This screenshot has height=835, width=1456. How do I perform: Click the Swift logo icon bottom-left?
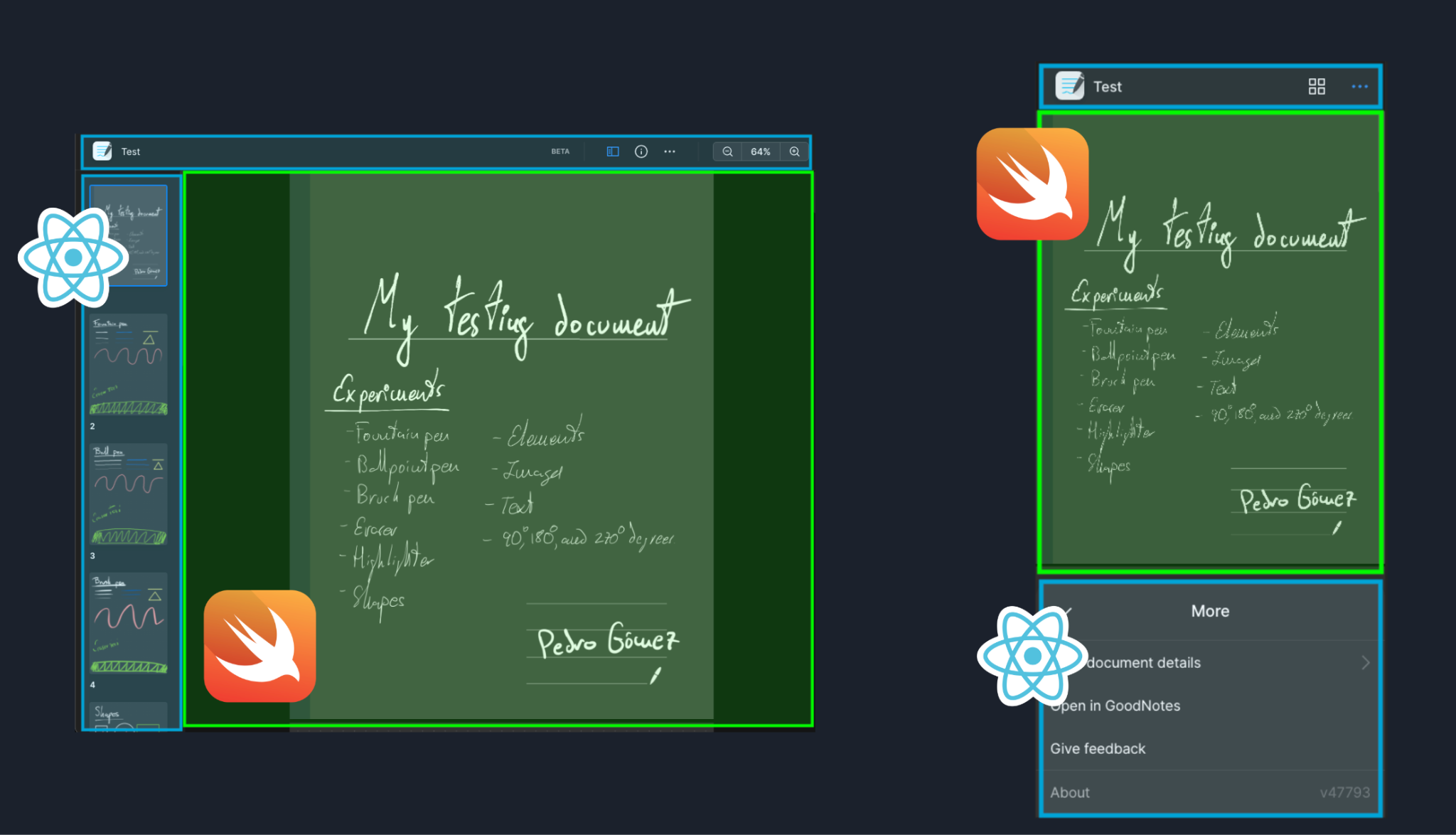click(x=262, y=647)
